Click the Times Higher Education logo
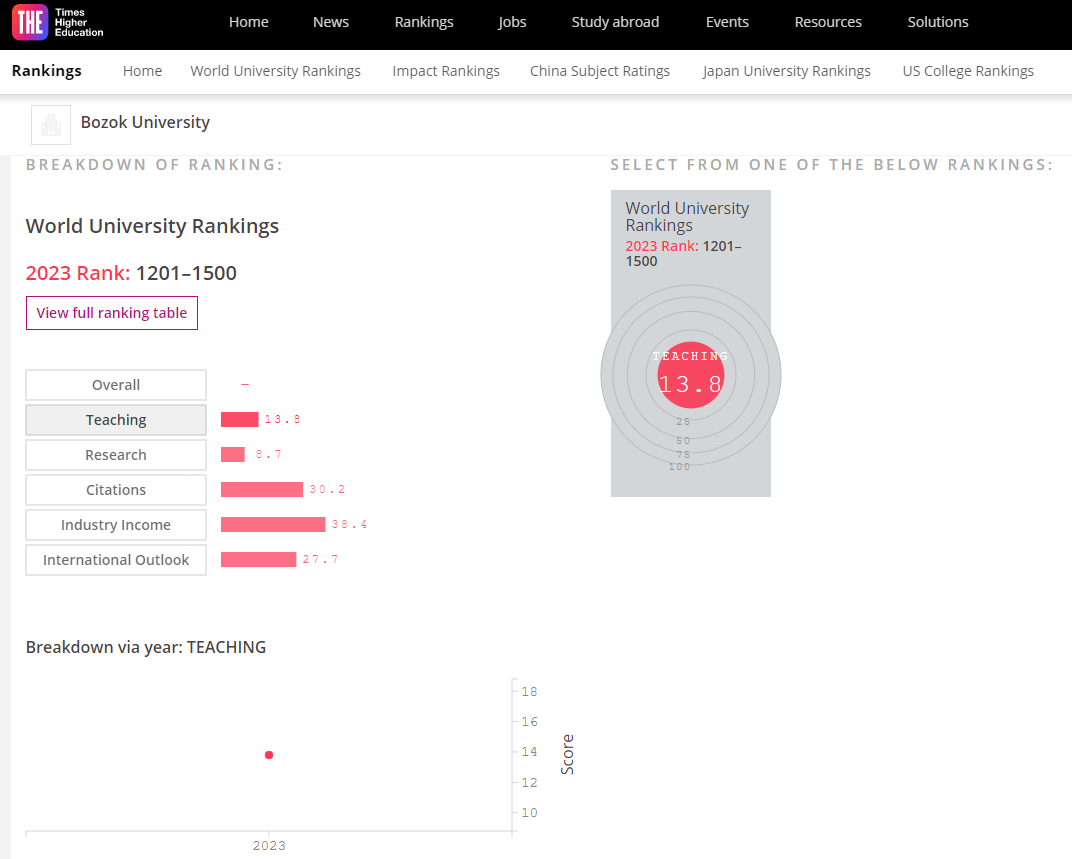 58,23
